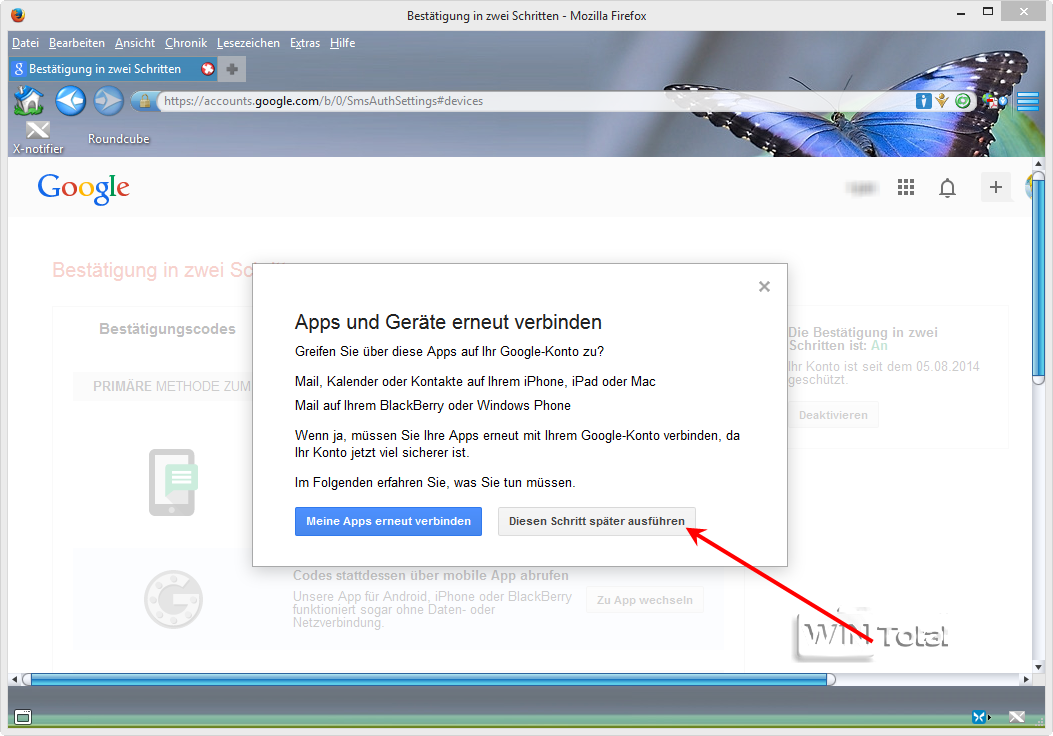
Task: Open a new tab with the plus button
Action: pos(232,68)
